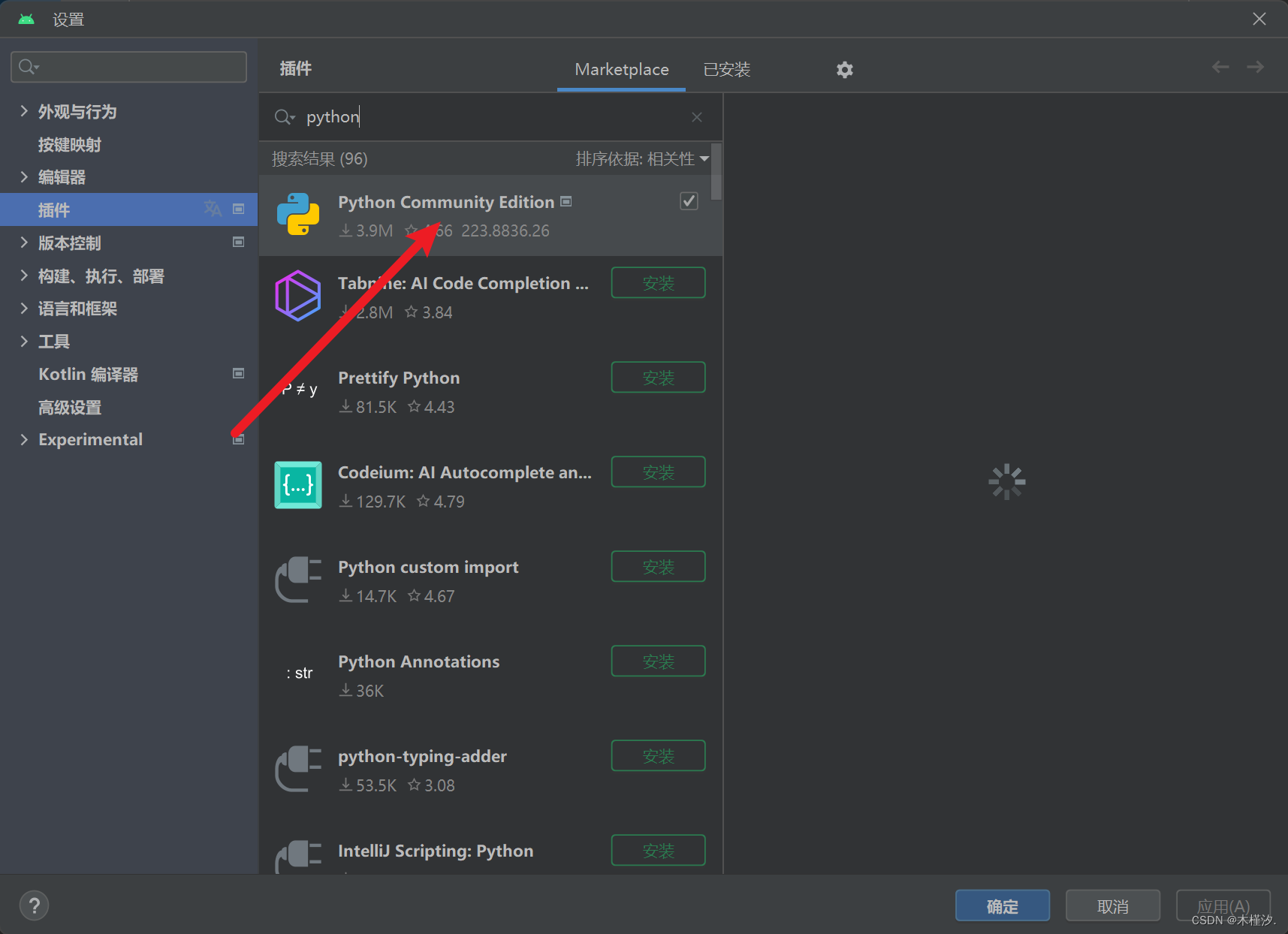Screen dimensions: 1288x934
Task: Click the Prettify Python plugin icon
Action: tap(298, 390)
